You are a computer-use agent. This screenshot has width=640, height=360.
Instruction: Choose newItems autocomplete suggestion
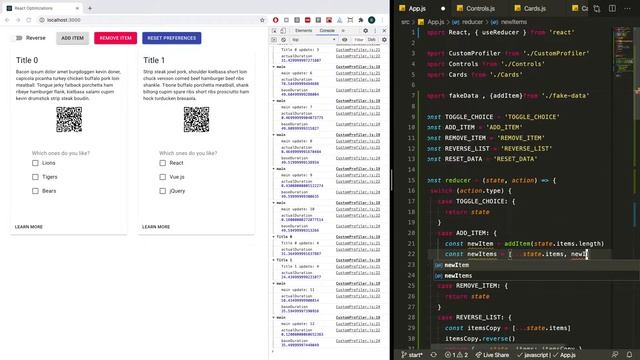coord(536,276)
